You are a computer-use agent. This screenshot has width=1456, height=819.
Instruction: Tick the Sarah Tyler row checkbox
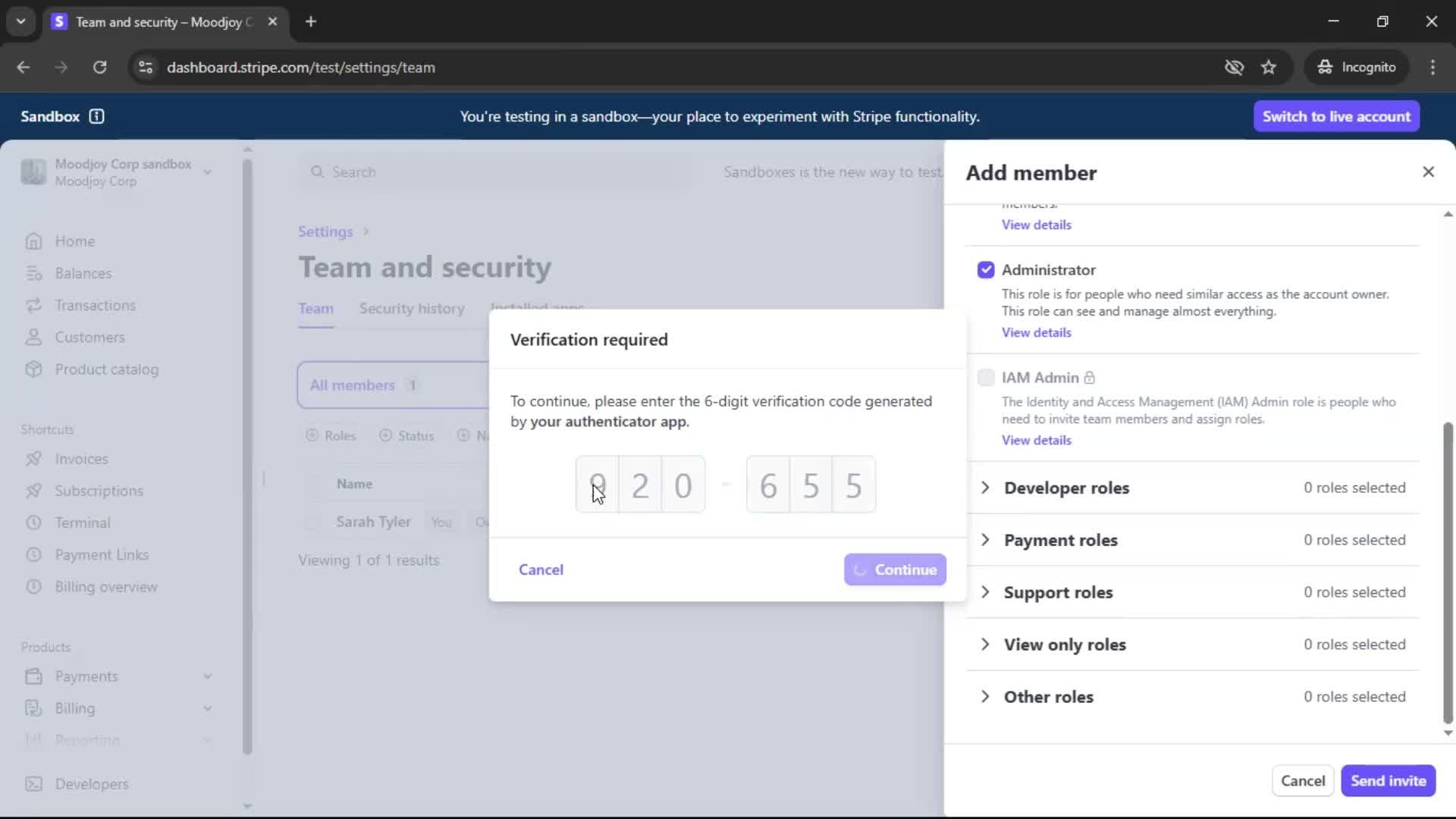(x=312, y=522)
